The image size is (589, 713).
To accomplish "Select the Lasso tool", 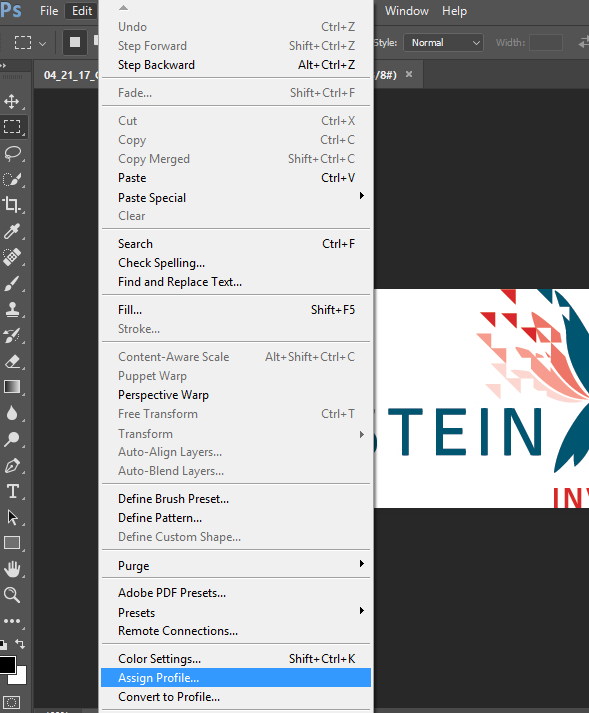I will pyautogui.click(x=12, y=154).
